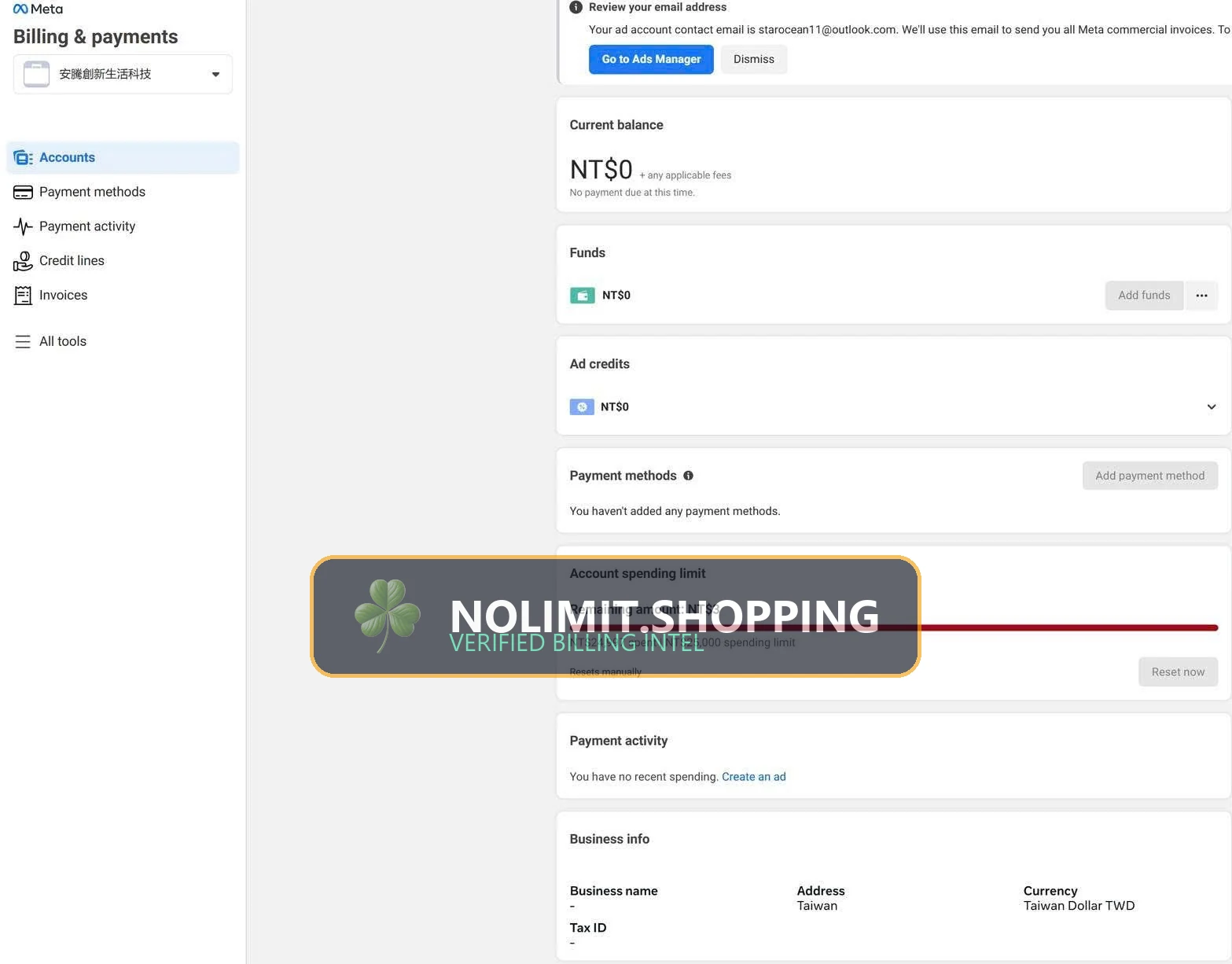The height and width of the screenshot is (964, 1232).
Task: Open the ad account selector dropdown
Action: (x=123, y=74)
